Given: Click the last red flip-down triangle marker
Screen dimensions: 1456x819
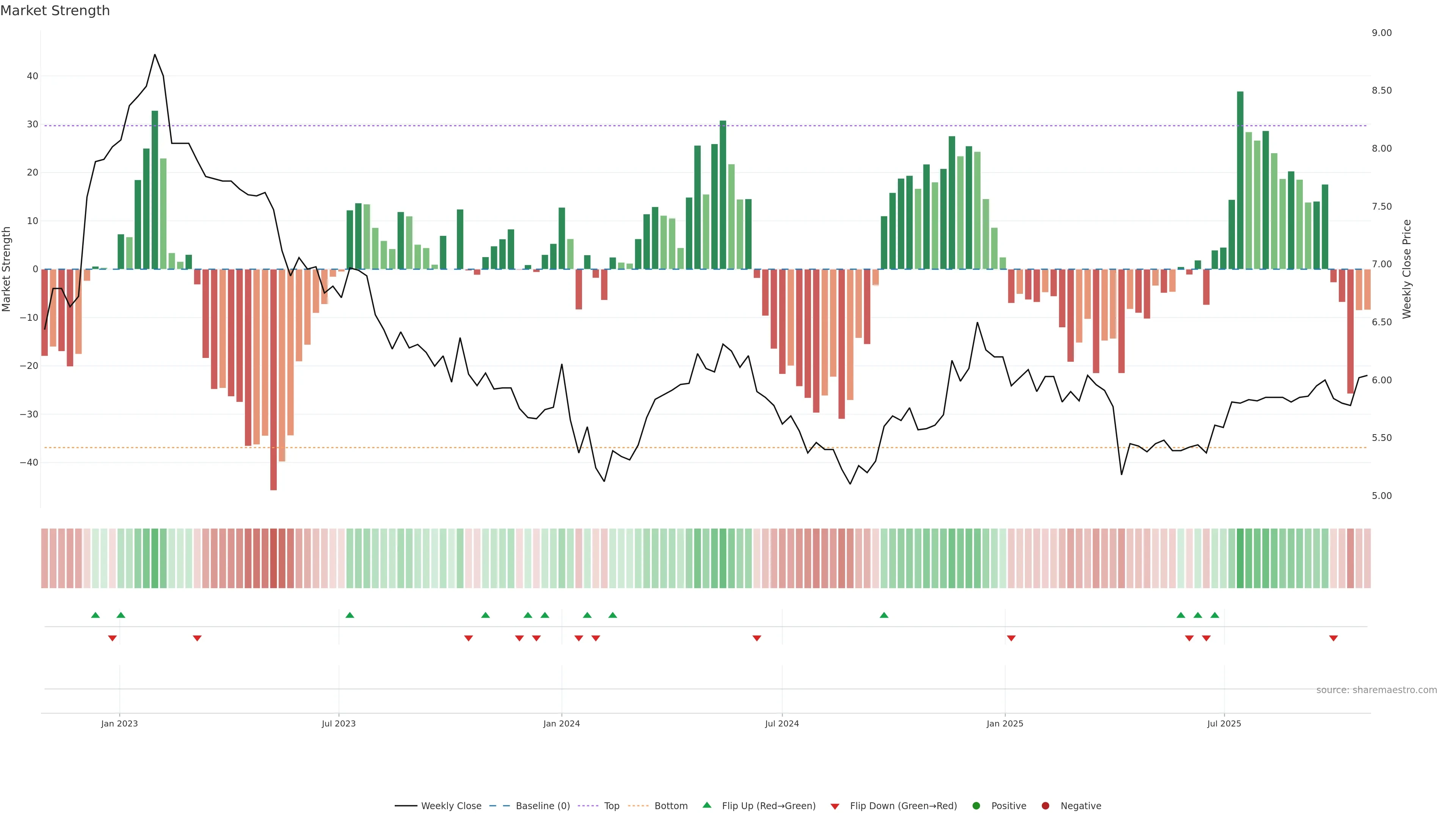Looking at the screenshot, I should pyautogui.click(x=1334, y=638).
